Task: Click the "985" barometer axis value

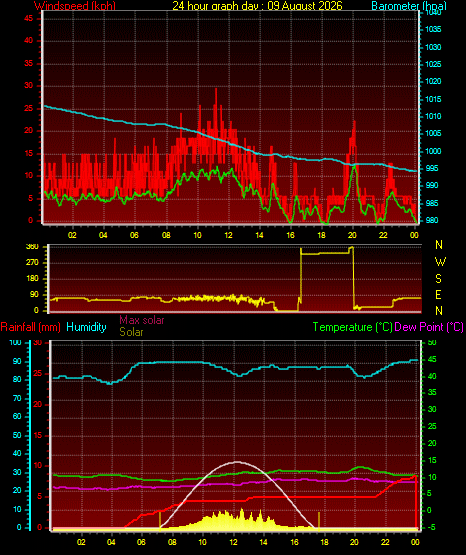Action: (431, 203)
